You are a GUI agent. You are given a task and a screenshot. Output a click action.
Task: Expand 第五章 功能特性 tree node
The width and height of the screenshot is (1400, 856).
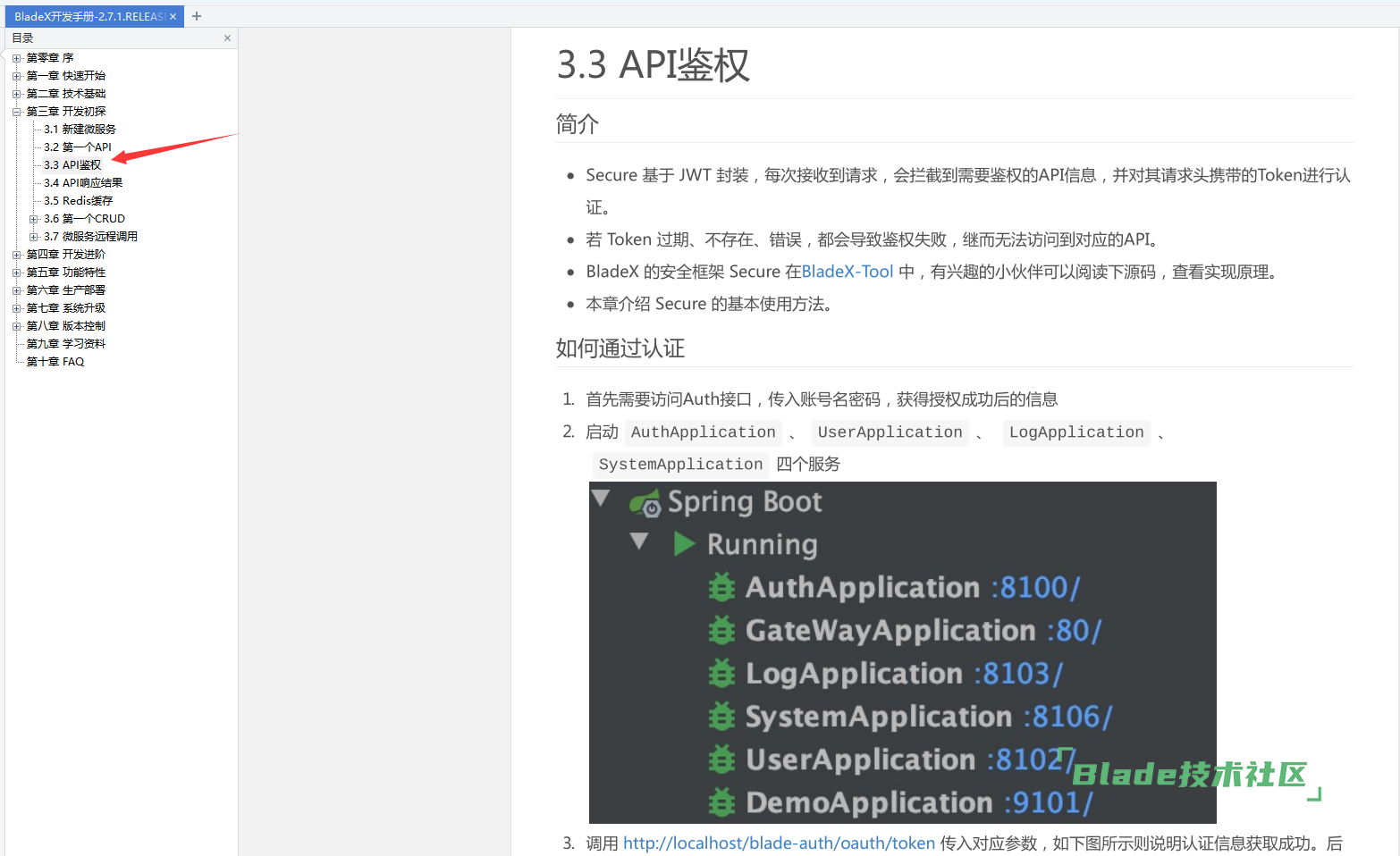point(16,273)
